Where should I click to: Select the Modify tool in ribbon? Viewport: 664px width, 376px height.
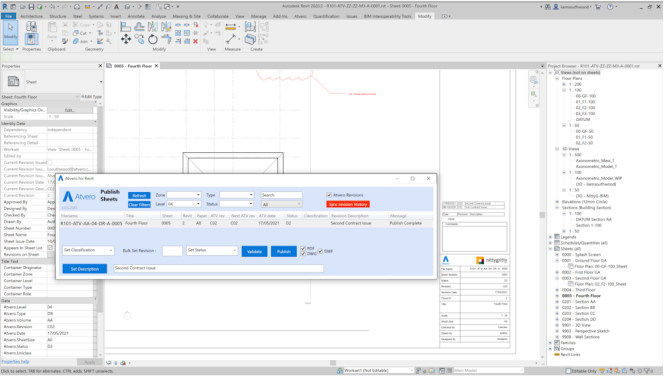10,32
